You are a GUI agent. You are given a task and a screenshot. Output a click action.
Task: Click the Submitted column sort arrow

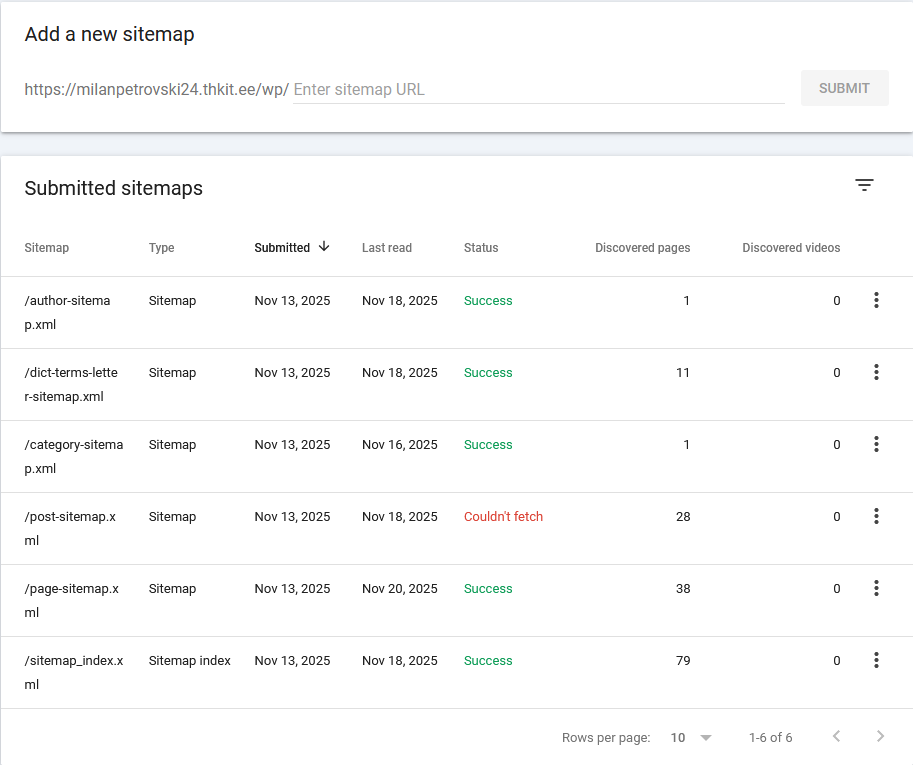[x=324, y=247]
